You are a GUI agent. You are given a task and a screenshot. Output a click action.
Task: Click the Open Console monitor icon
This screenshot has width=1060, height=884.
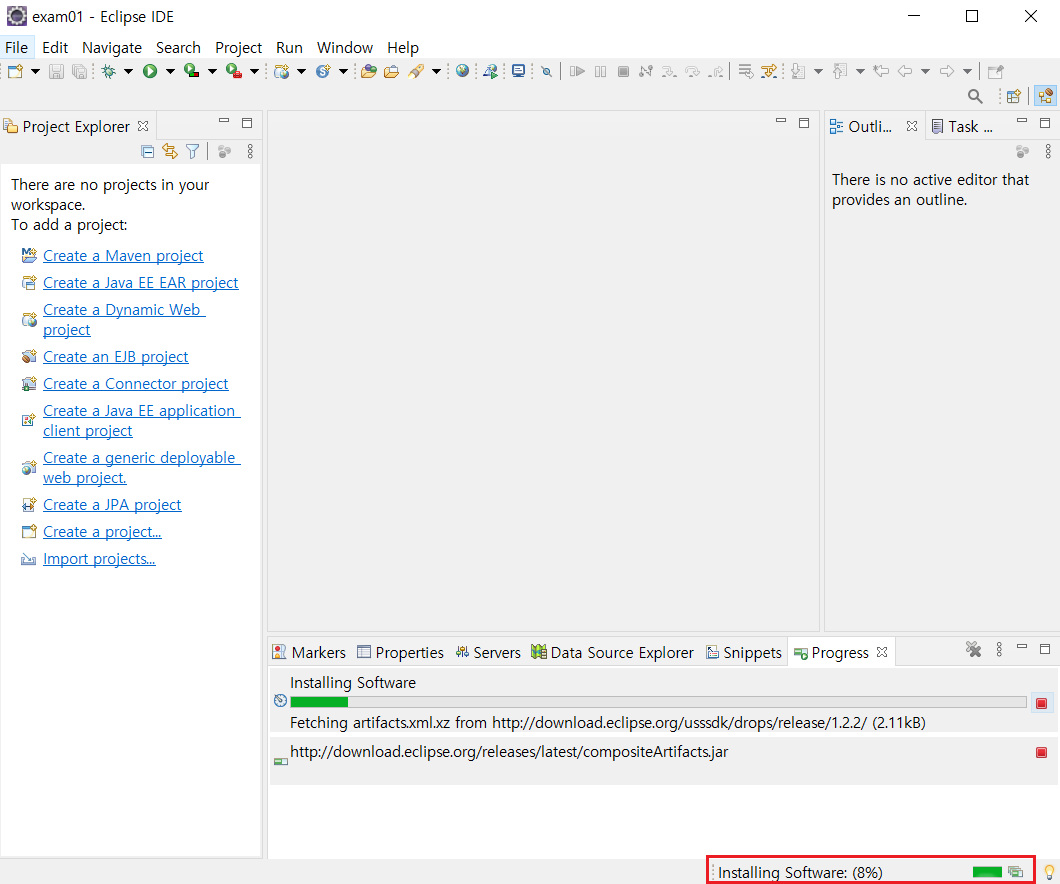pyautogui.click(x=519, y=71)
